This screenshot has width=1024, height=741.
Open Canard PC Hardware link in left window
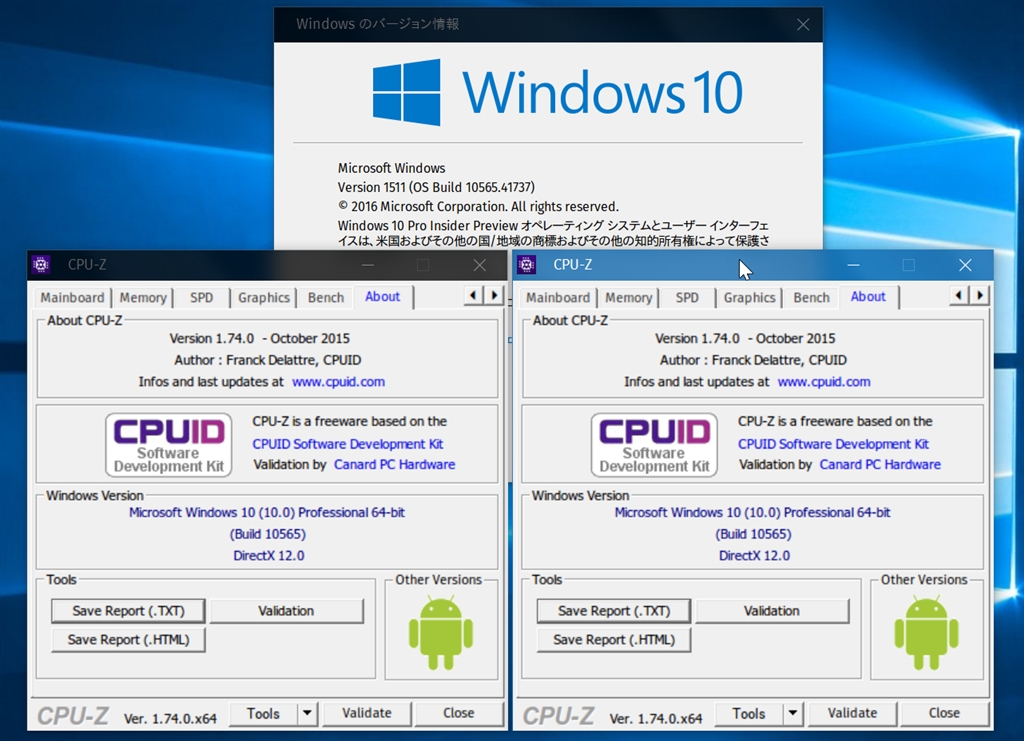pos(394,465)
